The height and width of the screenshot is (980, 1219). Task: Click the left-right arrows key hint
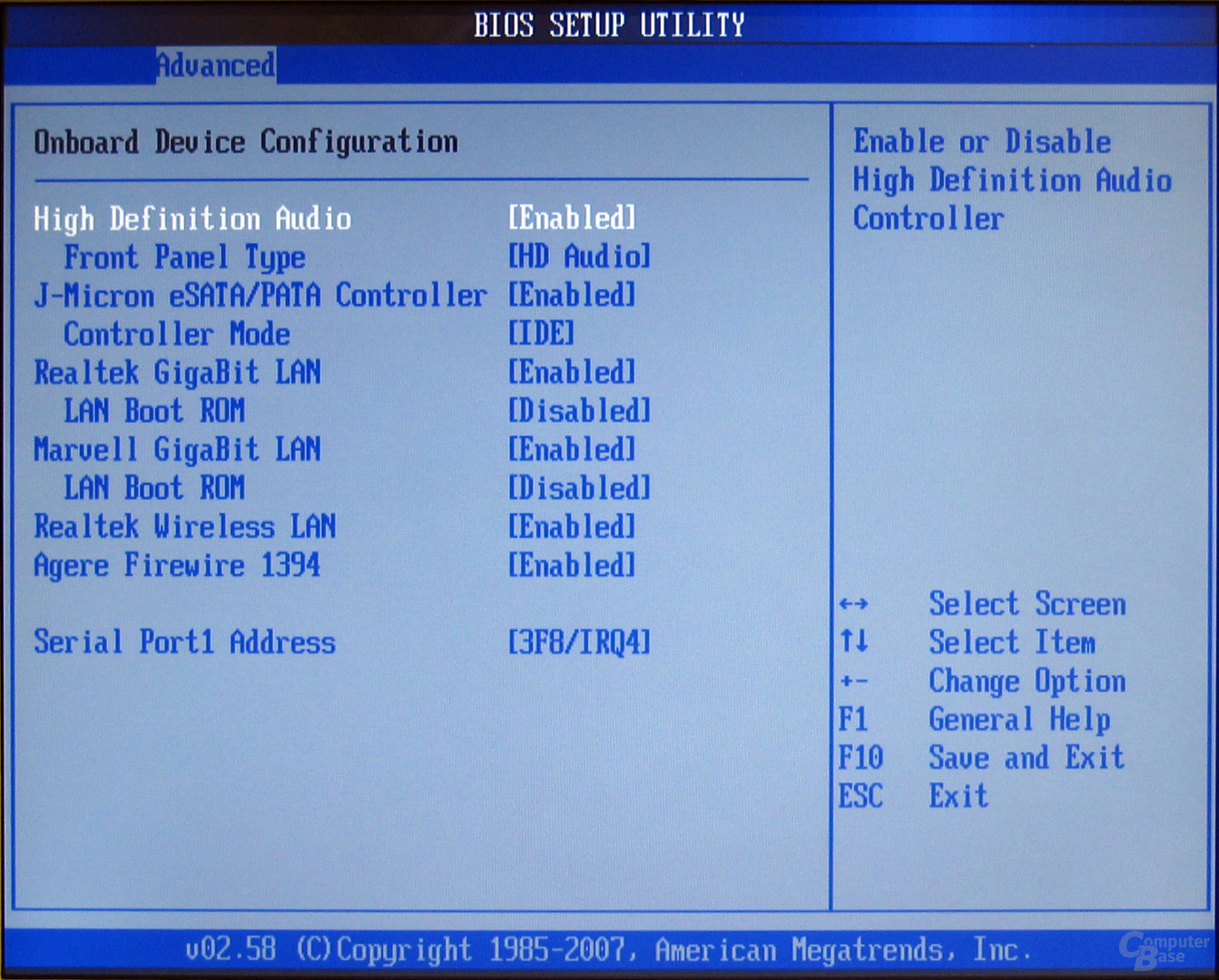853,604
